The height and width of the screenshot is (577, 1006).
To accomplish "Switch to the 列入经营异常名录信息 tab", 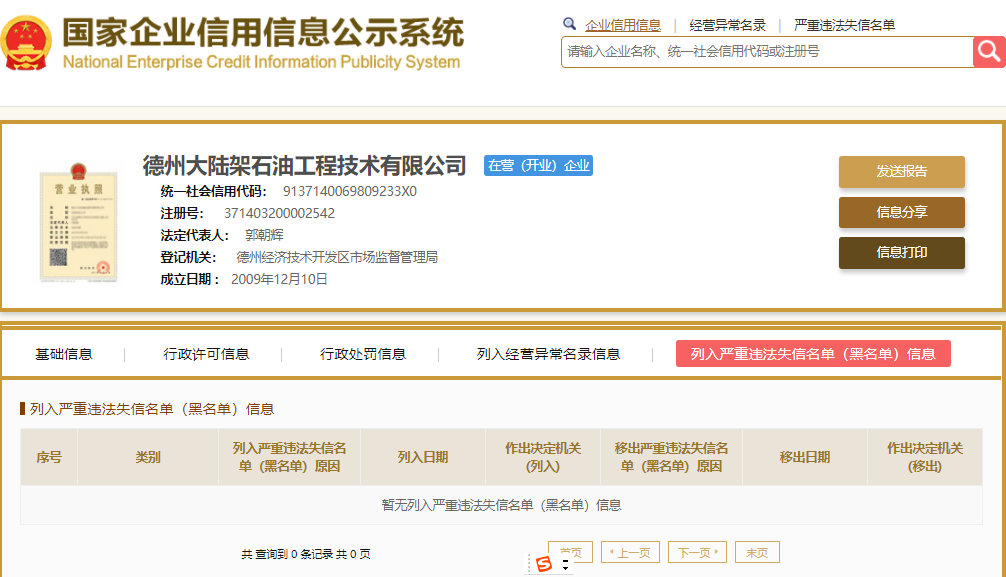I will tap(548, 354).
